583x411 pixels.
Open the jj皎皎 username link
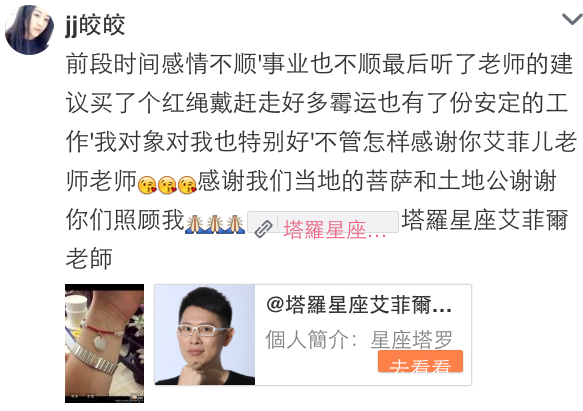(95, 25)
